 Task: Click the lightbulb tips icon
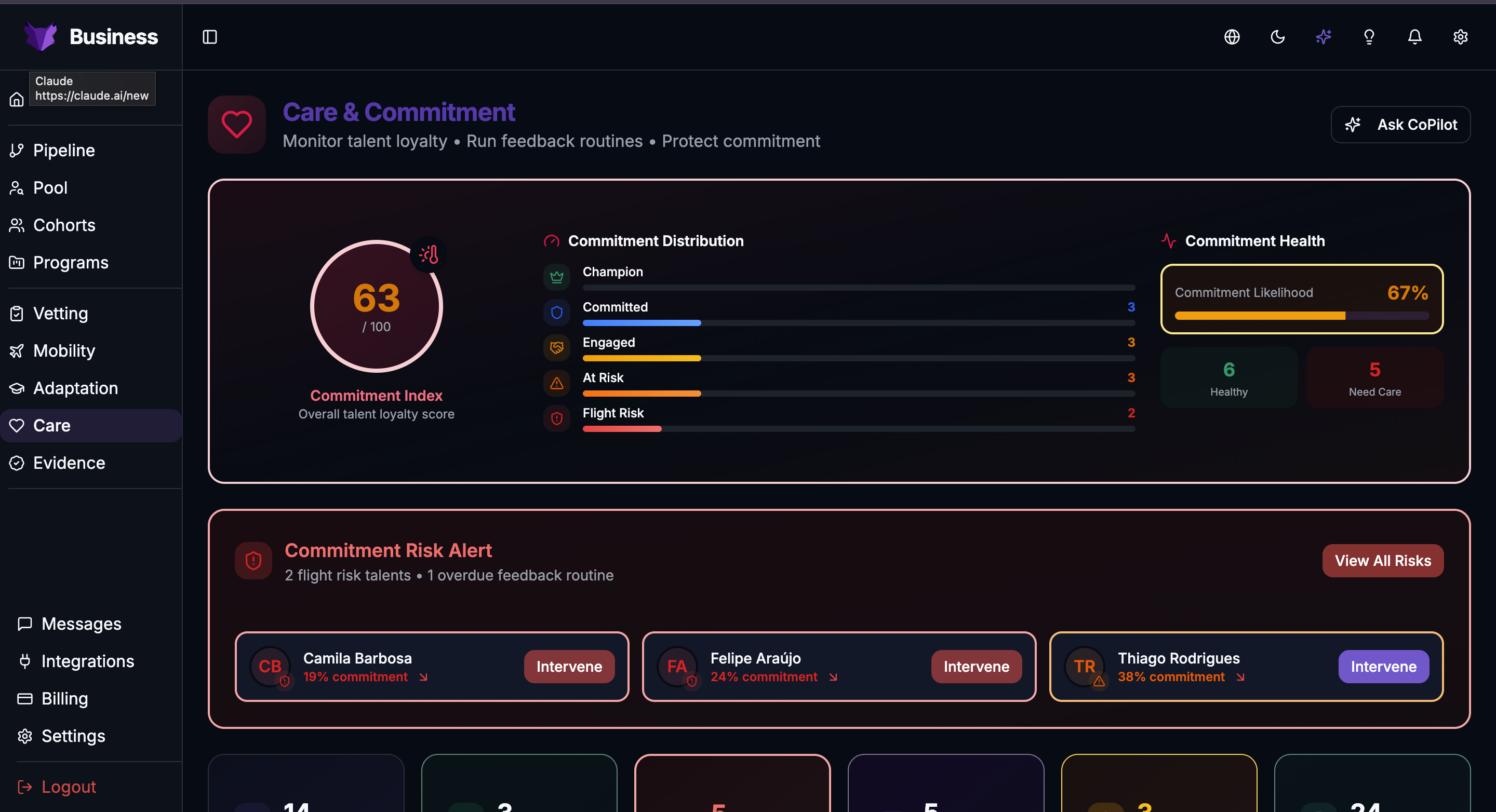click(1369, 36)
